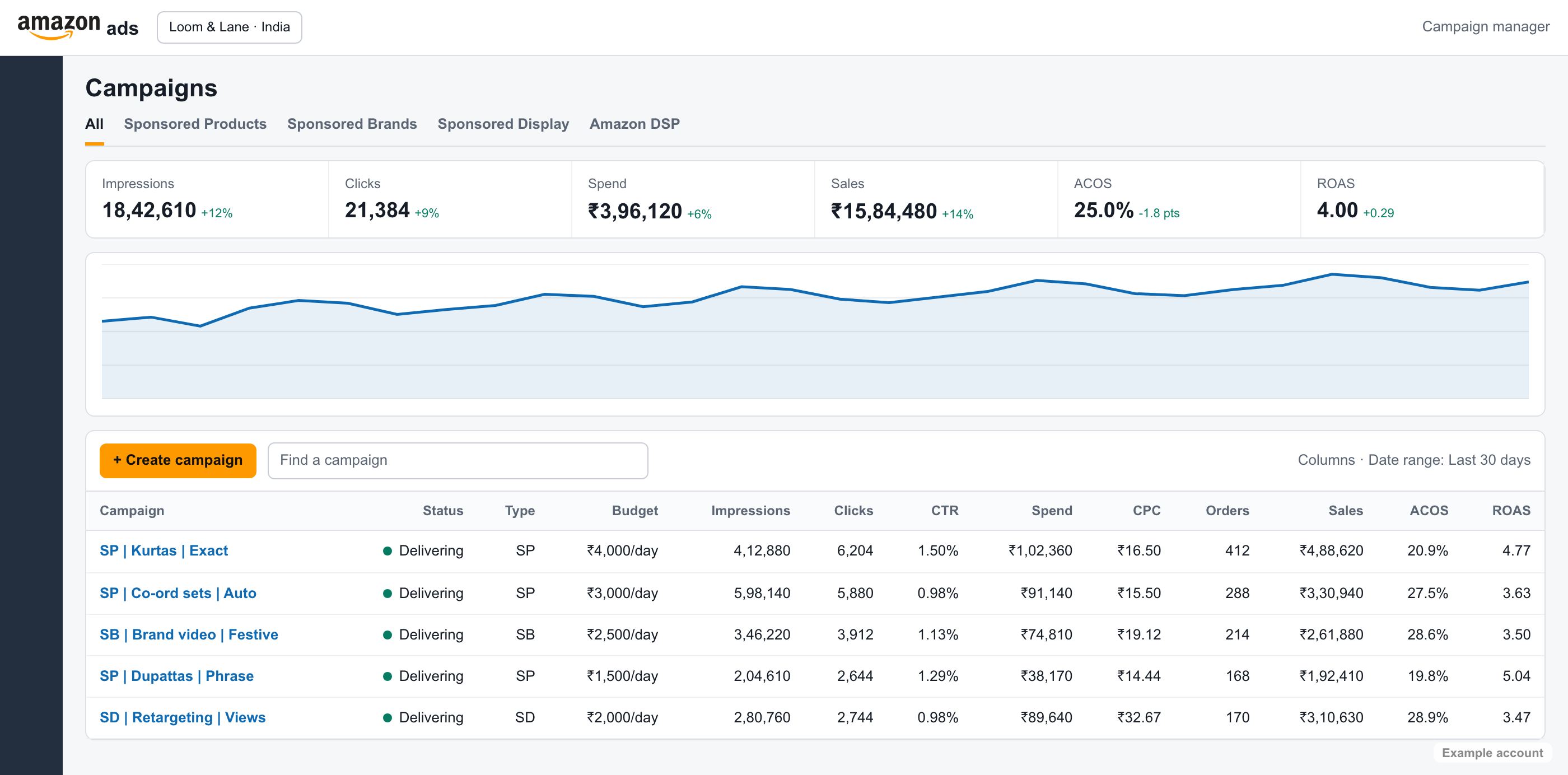Select the ACOS 25.0% metric card
The image size is (1568, 775).
(1179, 199)
